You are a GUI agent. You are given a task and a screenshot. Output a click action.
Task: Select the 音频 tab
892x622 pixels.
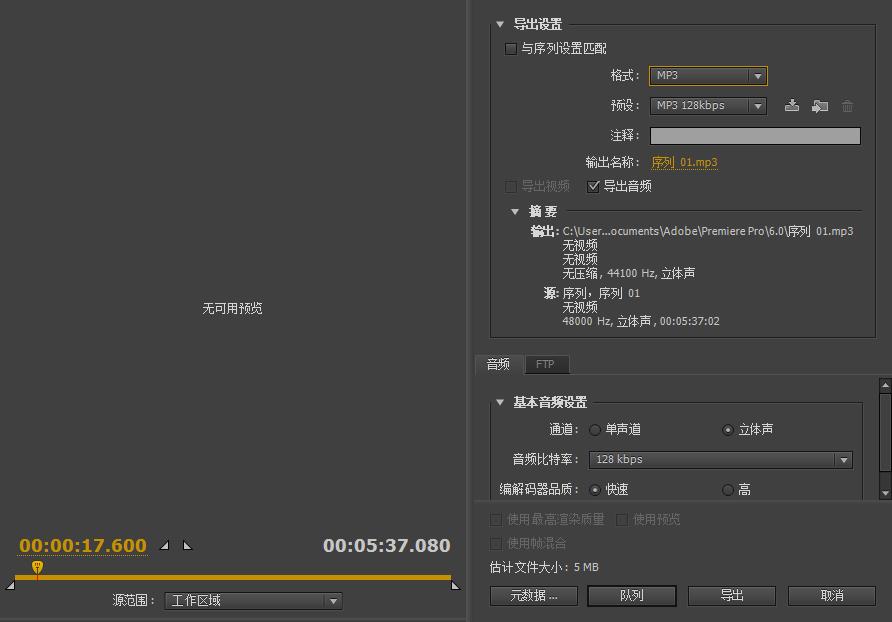point(498,364)
